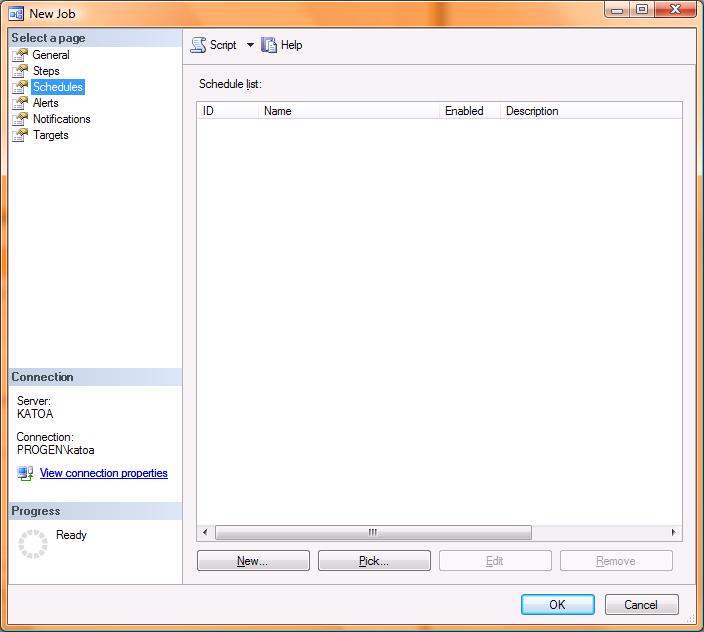Click the Schedules page icon

pyautogui.click(x=20, y=87)
